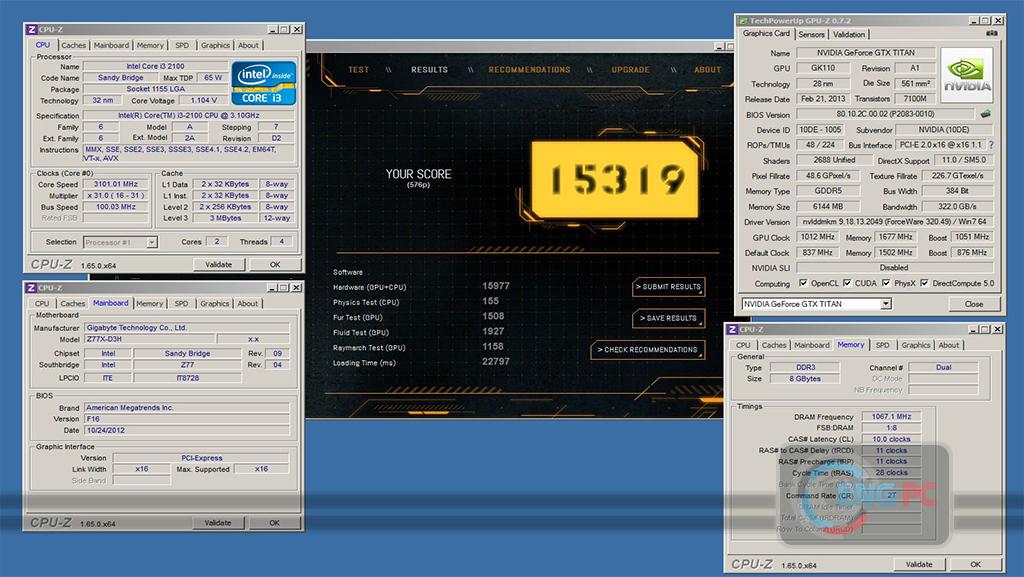Click the GPU-Z title bar app icon

(743, 21)
